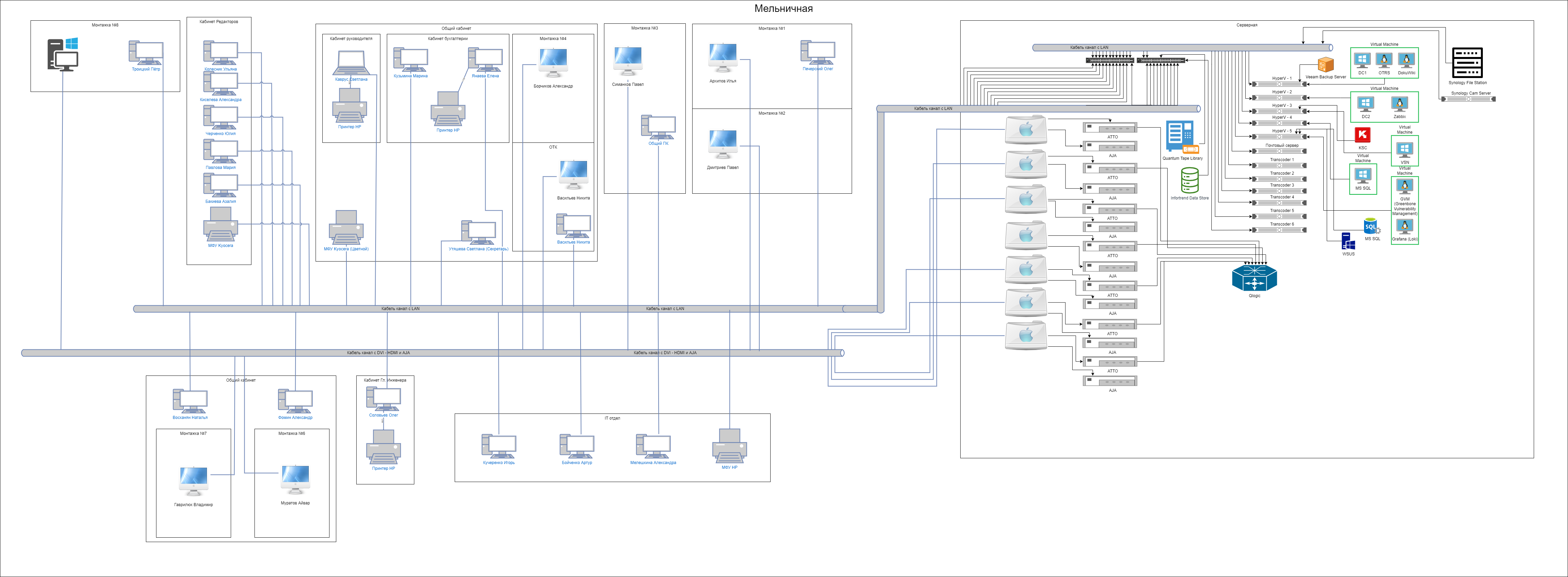Click the Мельничная diagram title
Viewport: 1568px width, 577px height.
pyautogui.click(x=783, y=8)
